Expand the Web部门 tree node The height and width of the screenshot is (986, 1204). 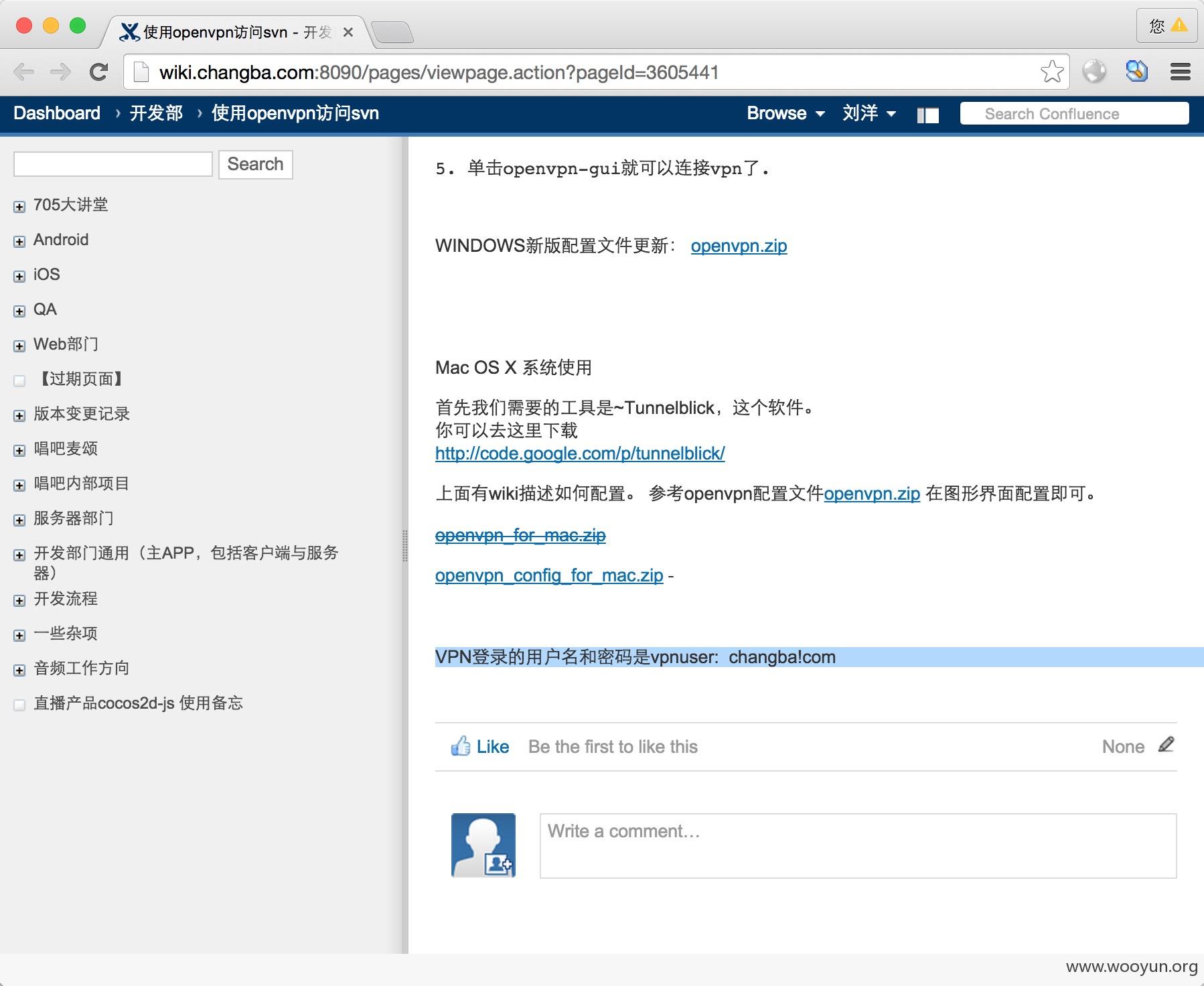(19, 346)
